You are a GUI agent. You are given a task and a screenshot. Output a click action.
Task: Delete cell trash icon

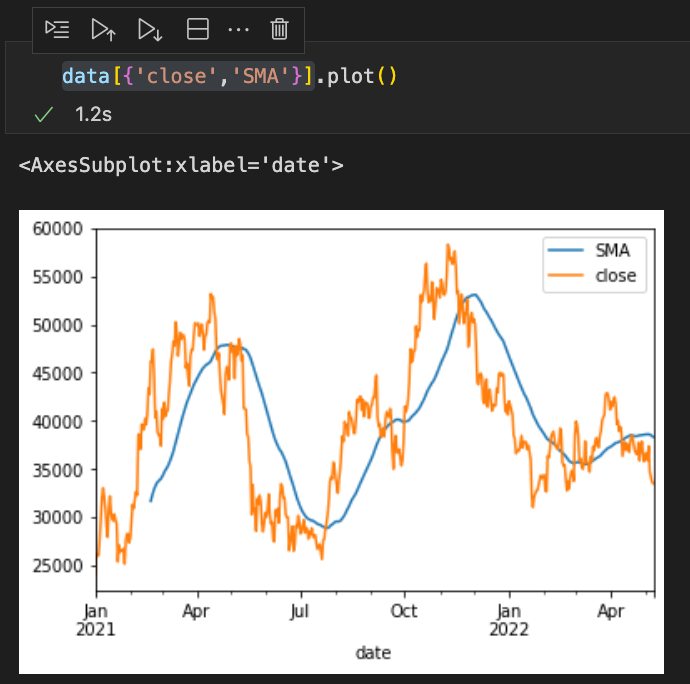click(x=279, y=29)
